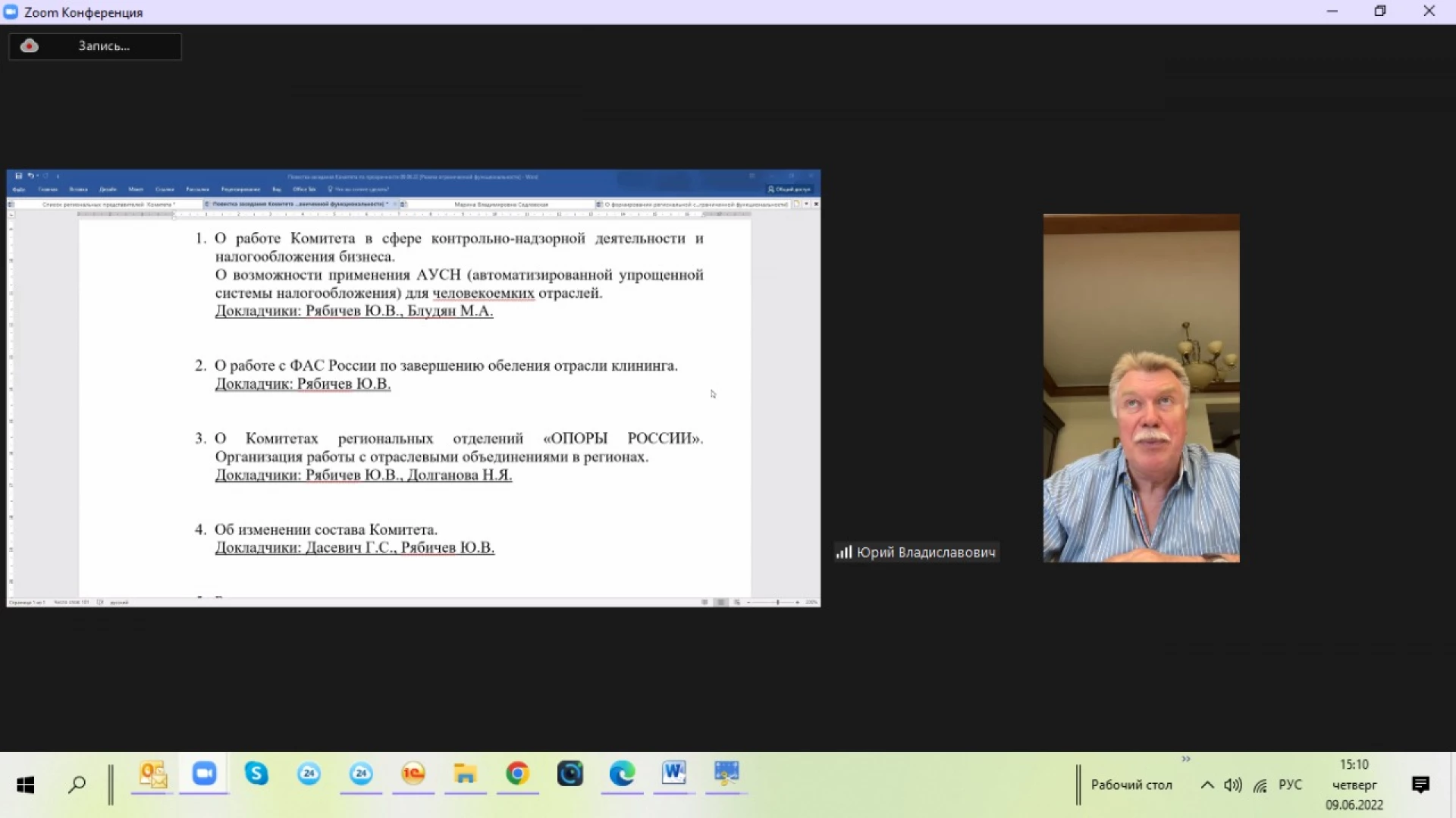Adjust the Word zoom slider in the status bar
Viewport: 1456px width, 818px height.
click(777, 602)
